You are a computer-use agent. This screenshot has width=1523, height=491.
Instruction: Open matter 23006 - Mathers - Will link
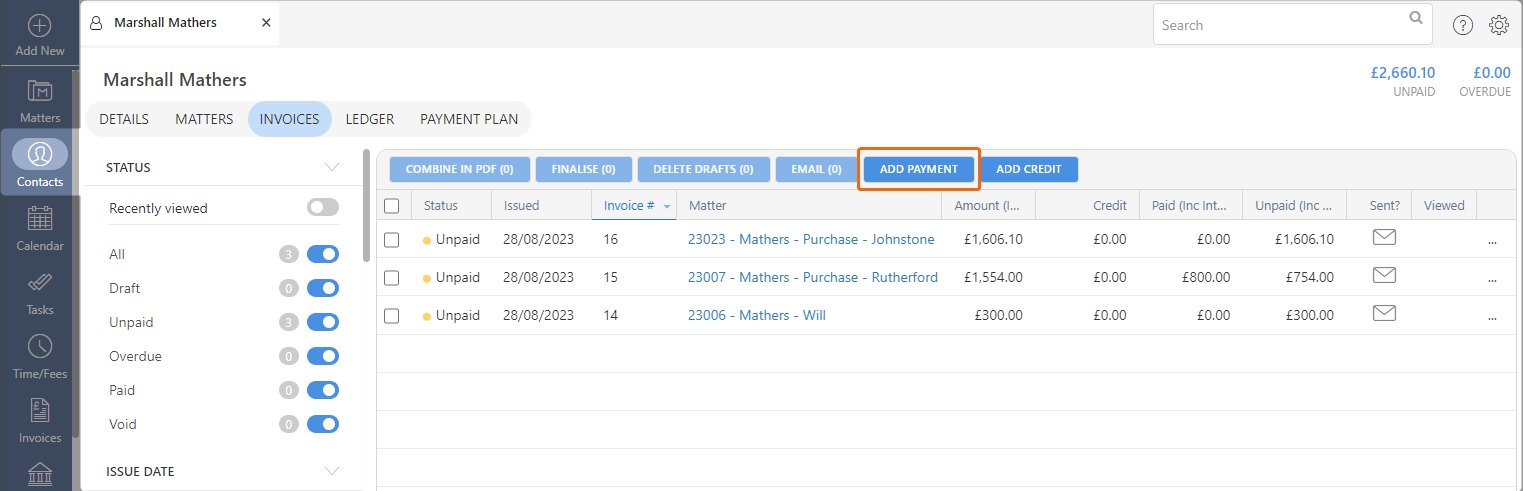[757, 315]
